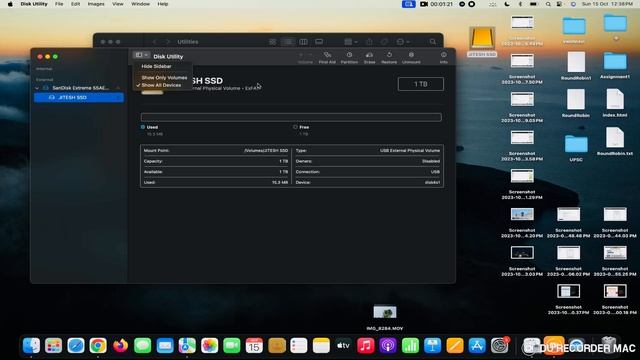Open the Window menu
This screenshot has height=360, width=640.
point(140,4)
